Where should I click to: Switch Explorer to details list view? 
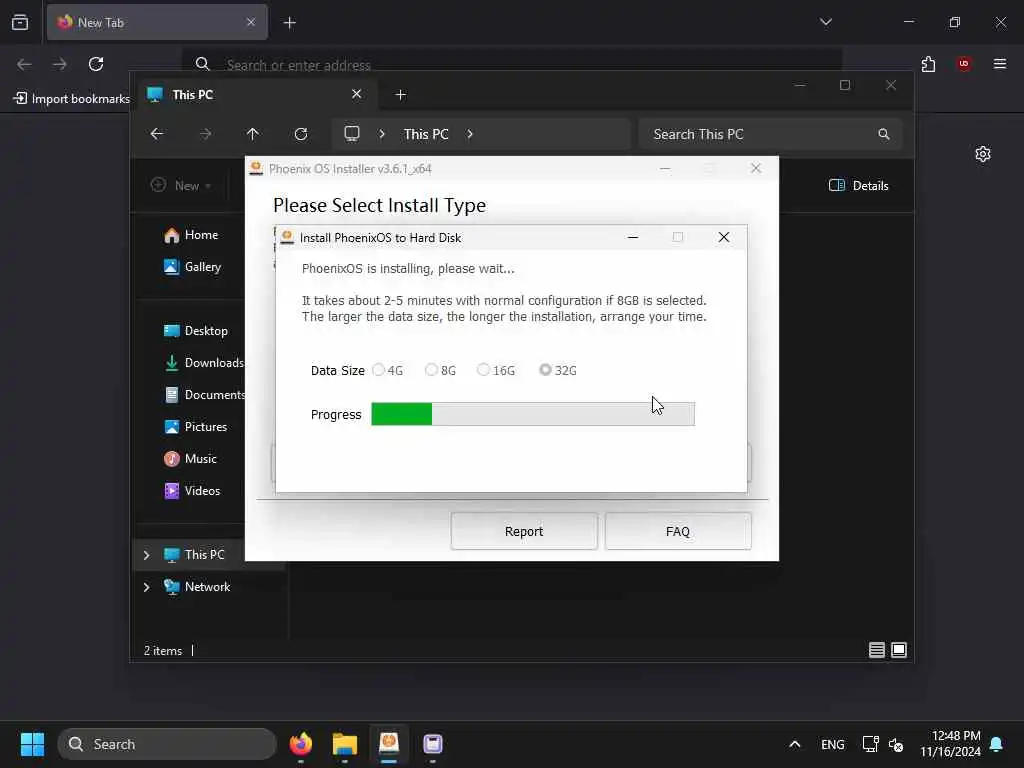click(x=876, y=650)
